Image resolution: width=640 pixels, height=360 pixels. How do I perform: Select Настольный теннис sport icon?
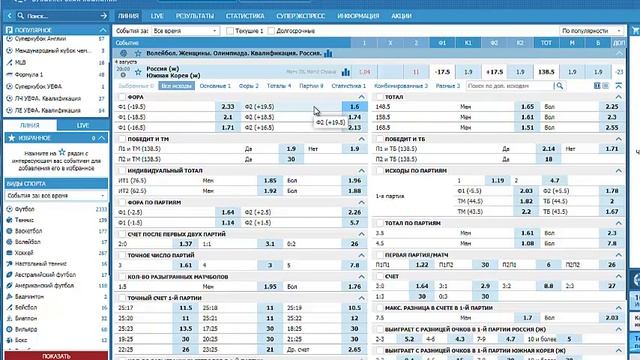[9, 264]
